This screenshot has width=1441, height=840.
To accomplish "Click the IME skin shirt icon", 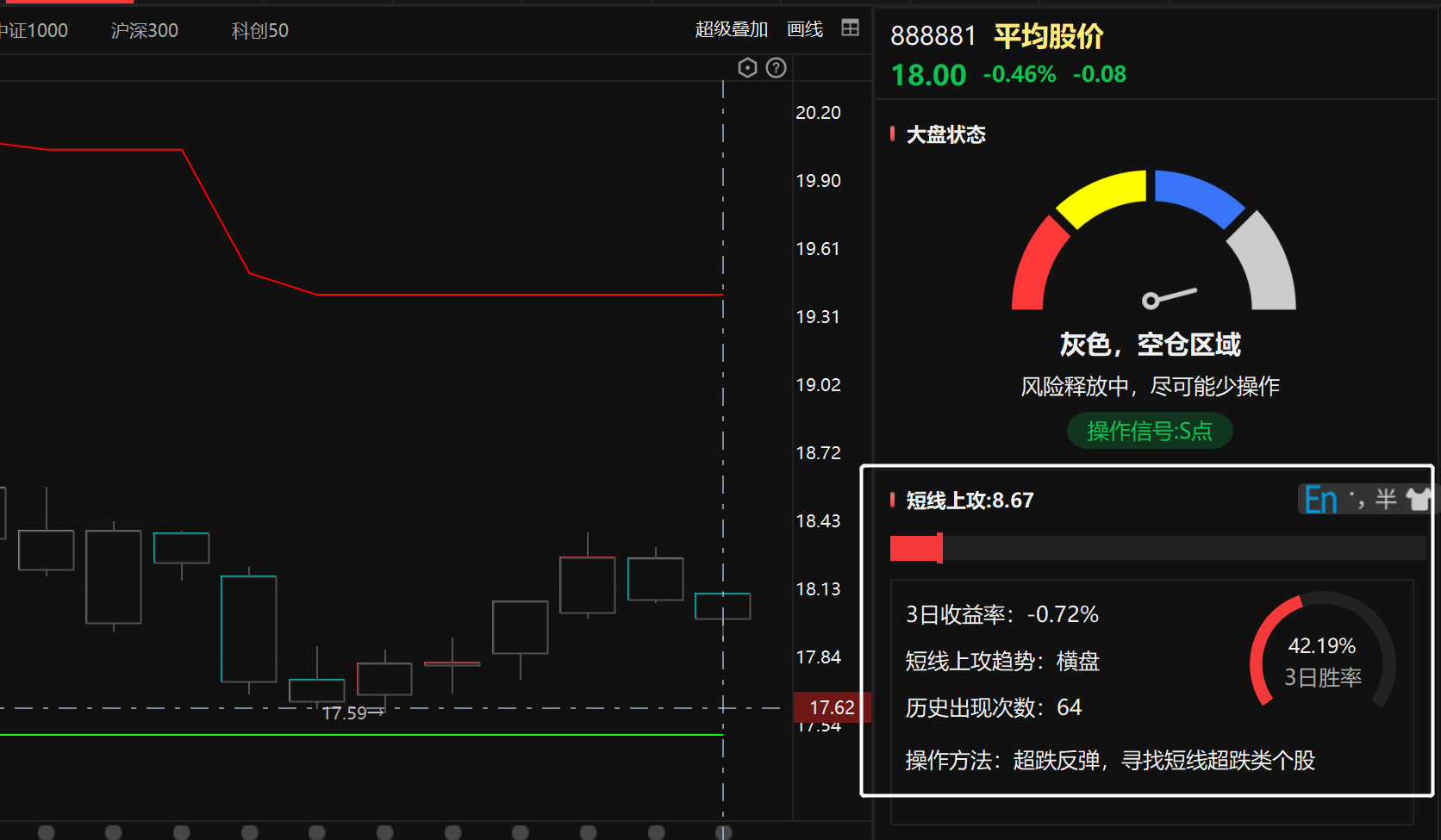I will pyautogui.click(x=1418, y=499).
